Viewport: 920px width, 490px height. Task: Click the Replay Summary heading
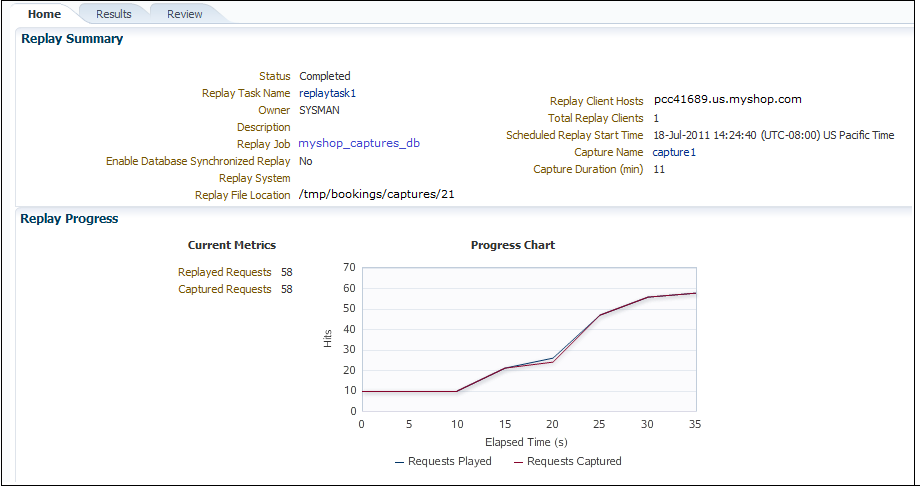(72, 39)
